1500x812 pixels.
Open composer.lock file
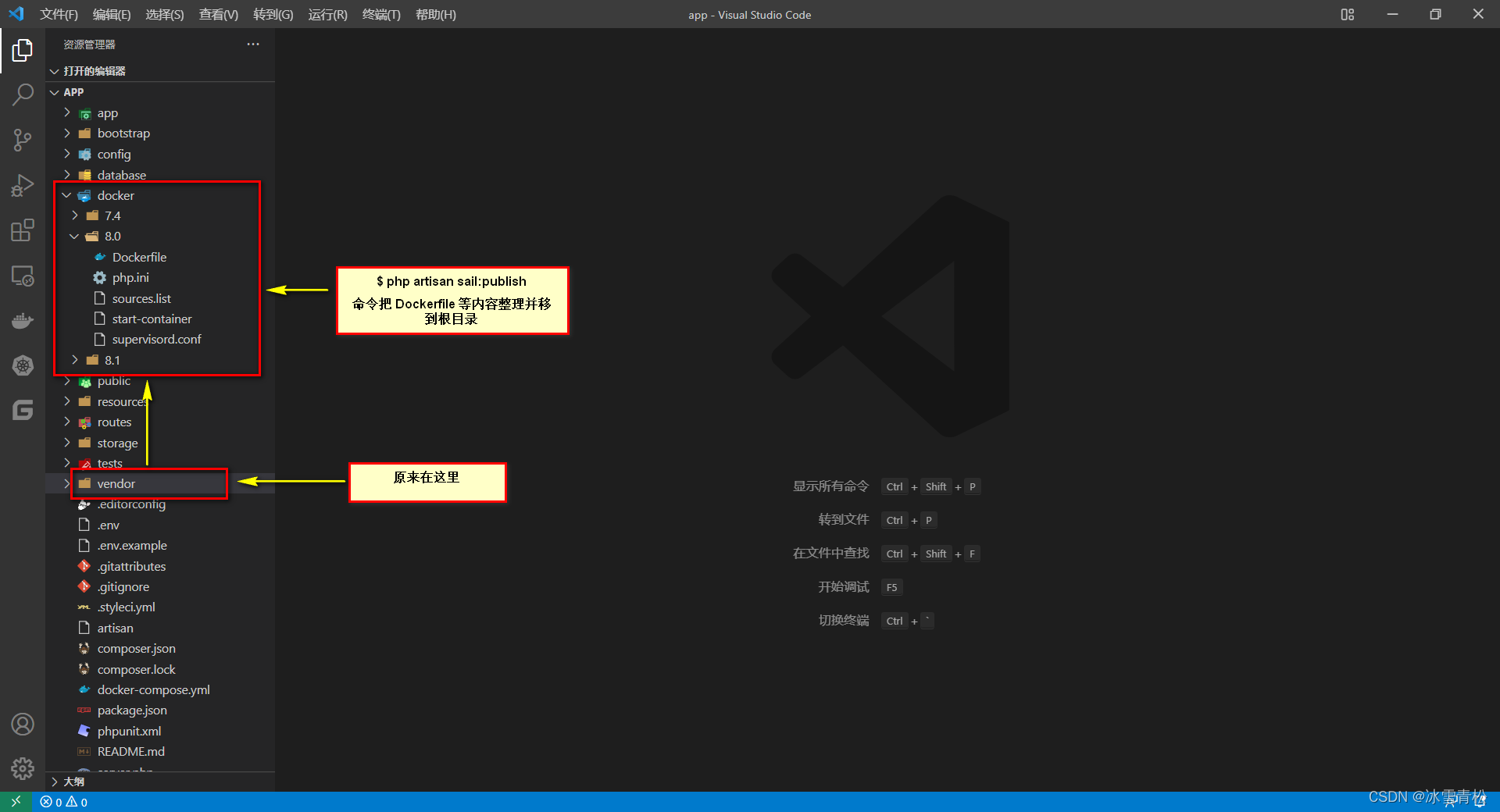click(x=136, y=670)
